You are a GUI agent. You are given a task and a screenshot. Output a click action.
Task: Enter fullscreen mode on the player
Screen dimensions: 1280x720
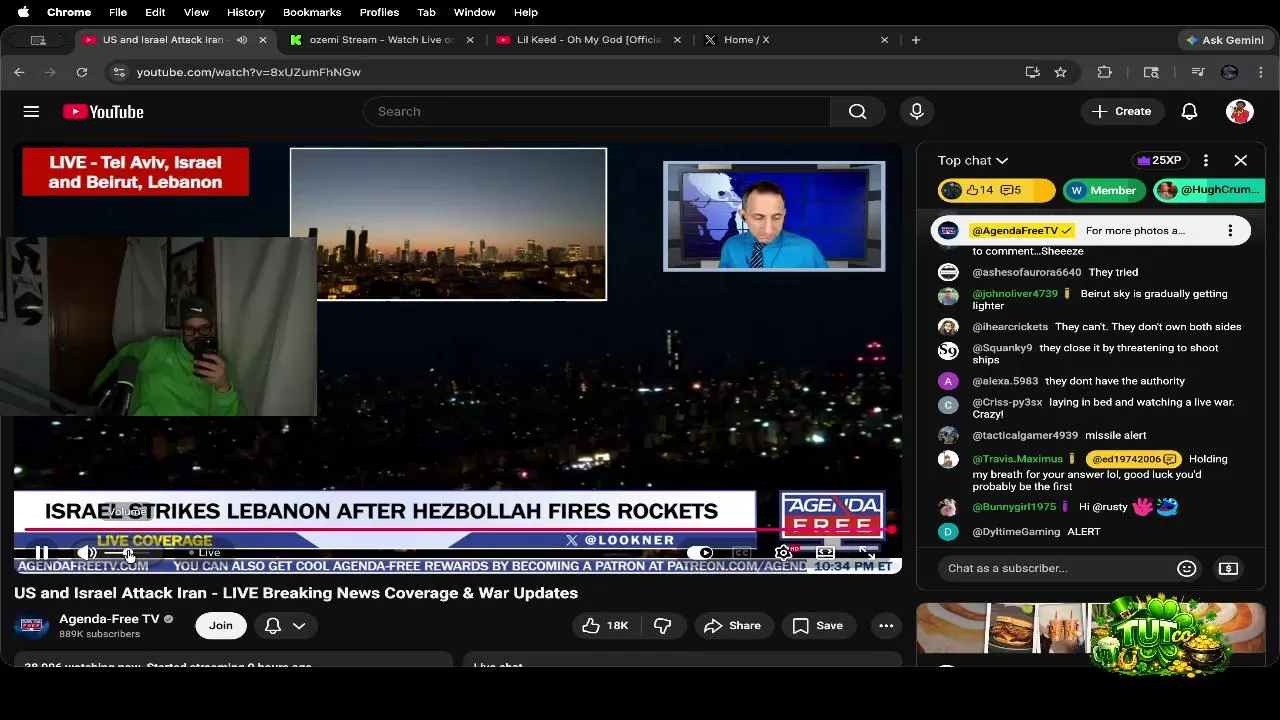coord(867,552)
